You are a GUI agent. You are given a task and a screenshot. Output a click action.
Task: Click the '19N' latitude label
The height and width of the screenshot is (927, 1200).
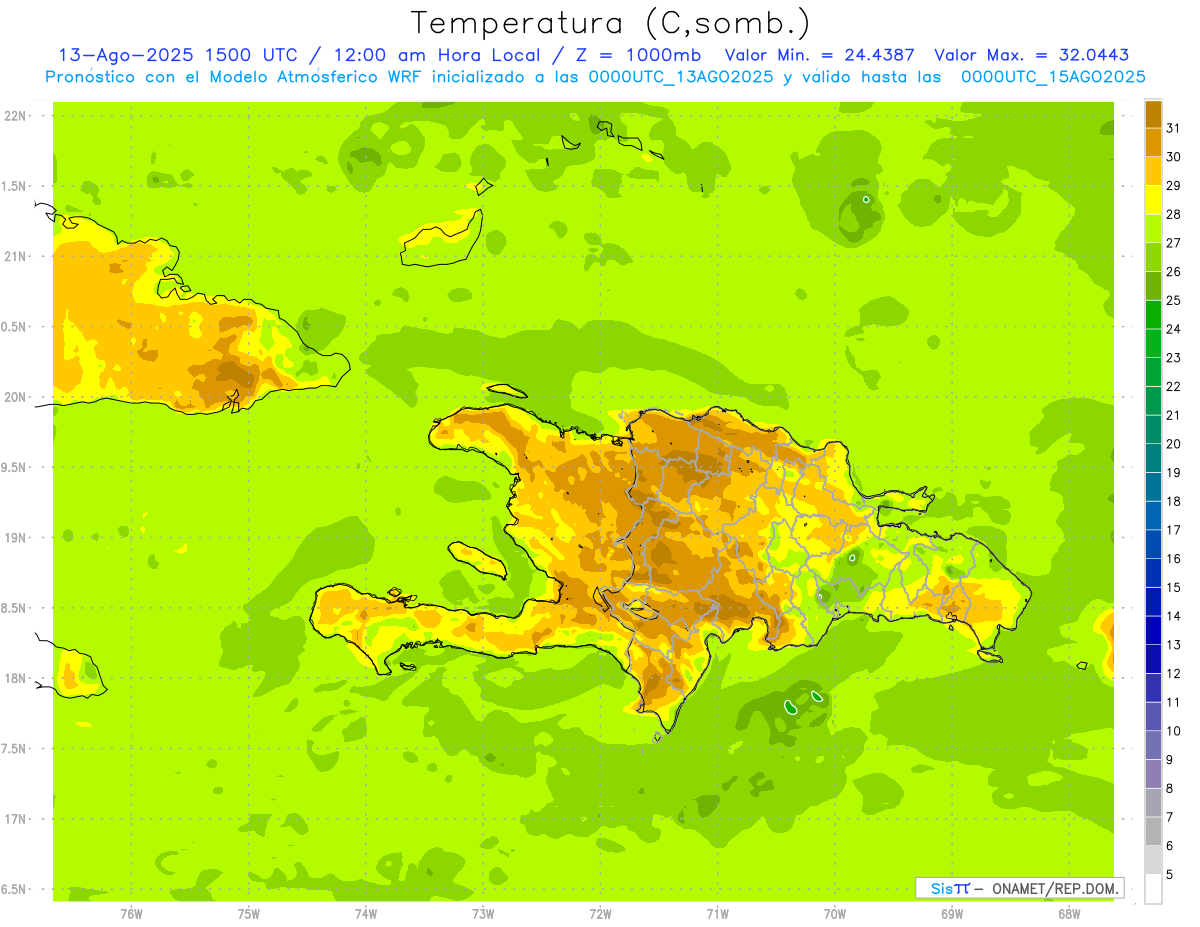pos(14,538)
